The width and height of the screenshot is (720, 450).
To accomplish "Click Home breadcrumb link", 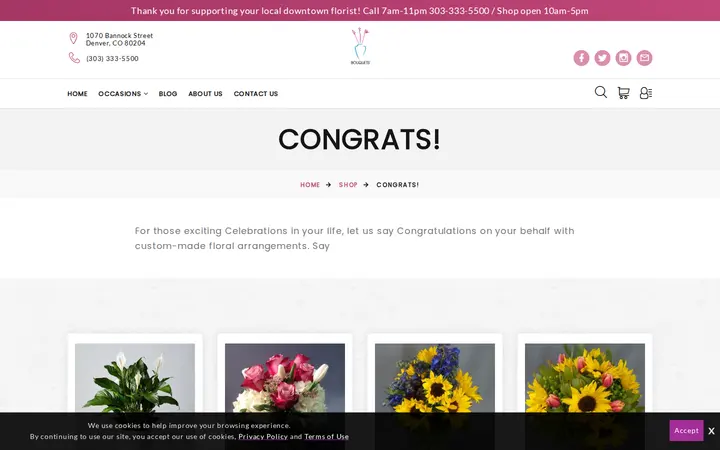I will [x=310, y=185].
